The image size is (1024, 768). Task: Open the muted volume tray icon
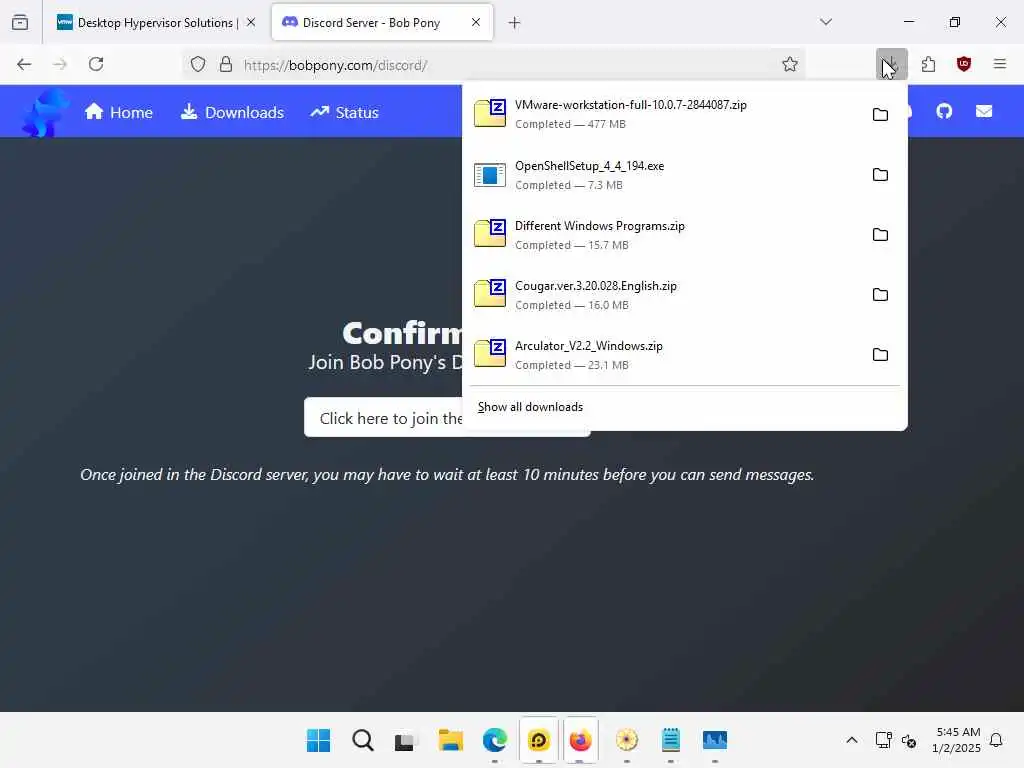[908, 741]
